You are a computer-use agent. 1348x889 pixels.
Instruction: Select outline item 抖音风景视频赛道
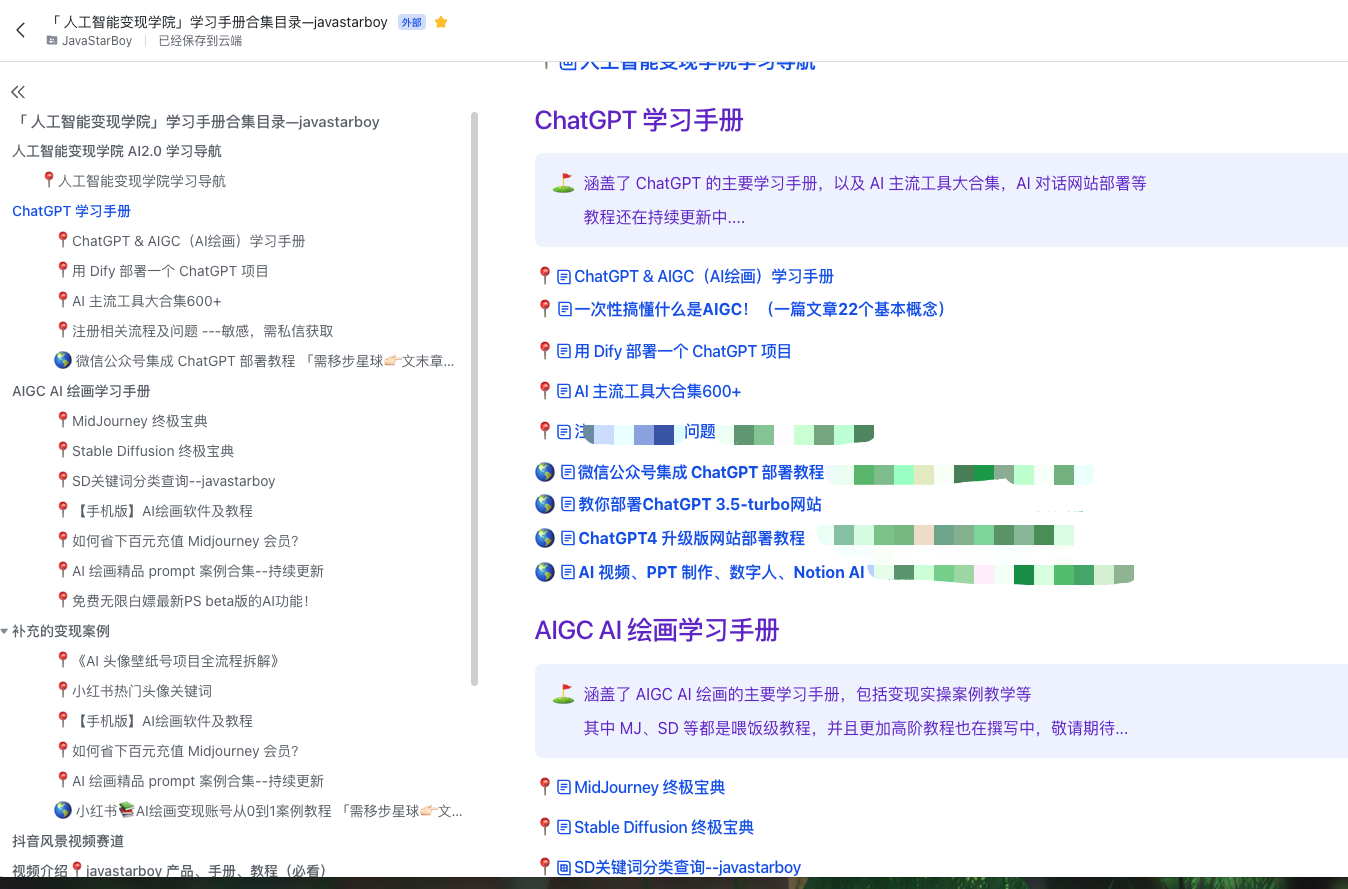(x=68, y=841)
